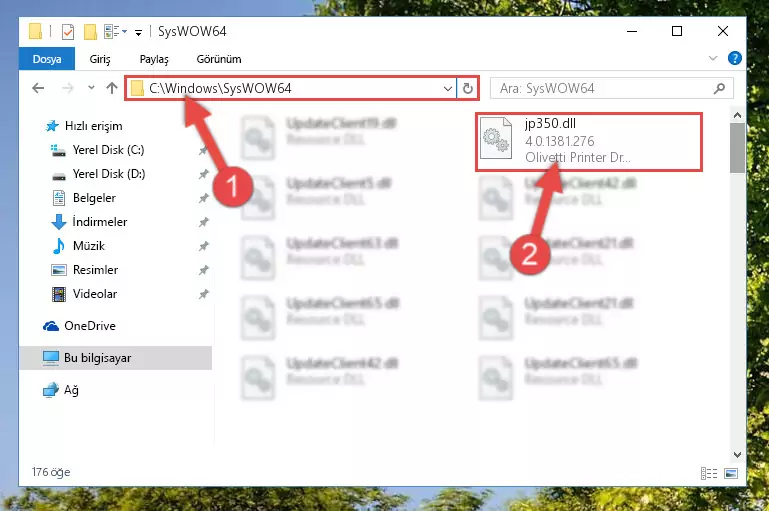Click the Yerel Disk (D:) drive icon
Screen dimensions: 769x511
[58, 175]
